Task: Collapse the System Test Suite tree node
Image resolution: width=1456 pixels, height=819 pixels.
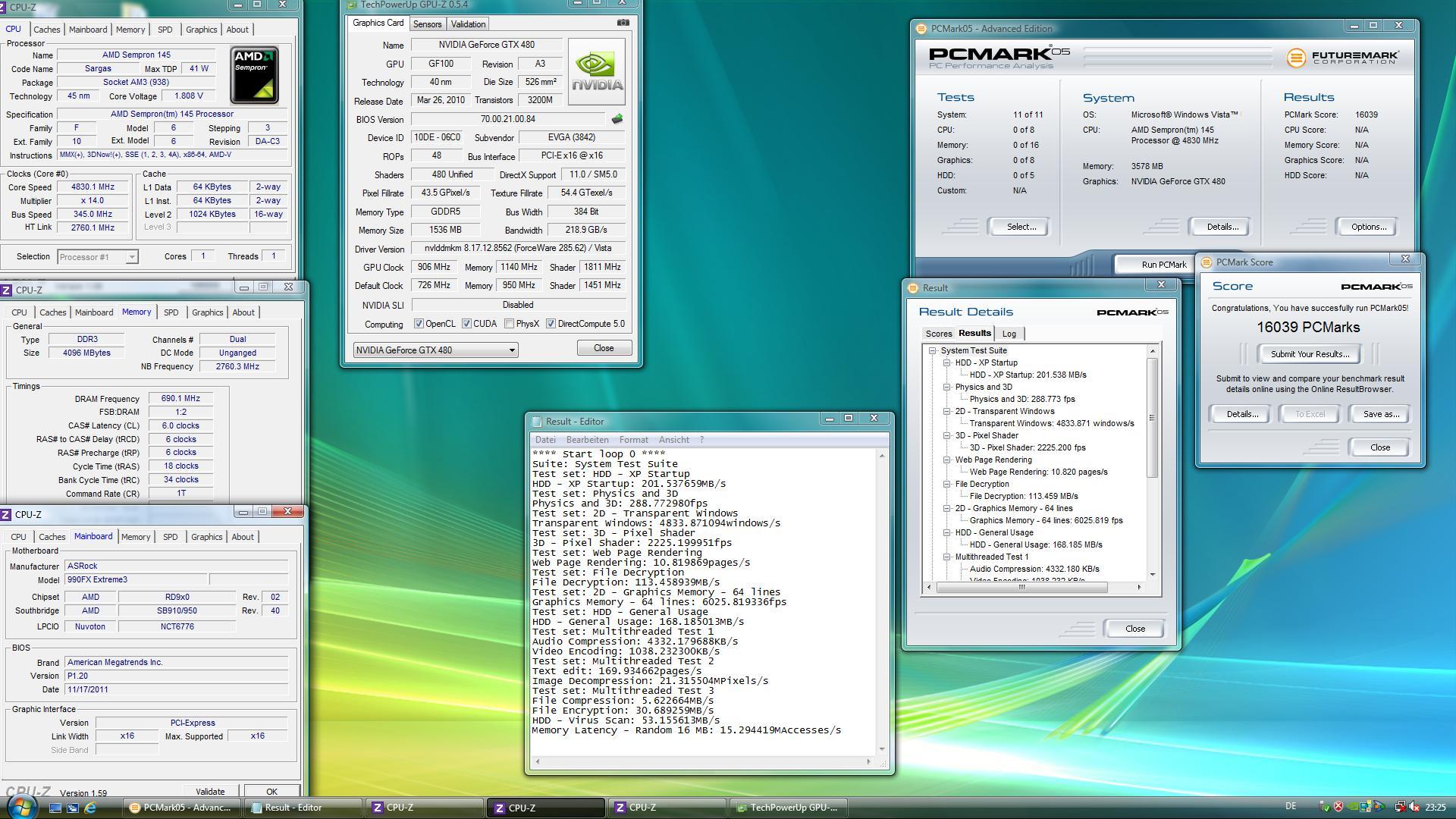Action: pyautogui.click(x=933, y=351)
